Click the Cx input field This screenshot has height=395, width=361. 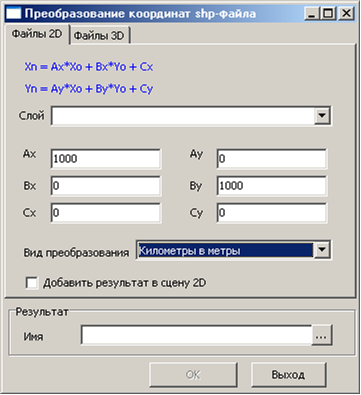(x=106, y=213)
